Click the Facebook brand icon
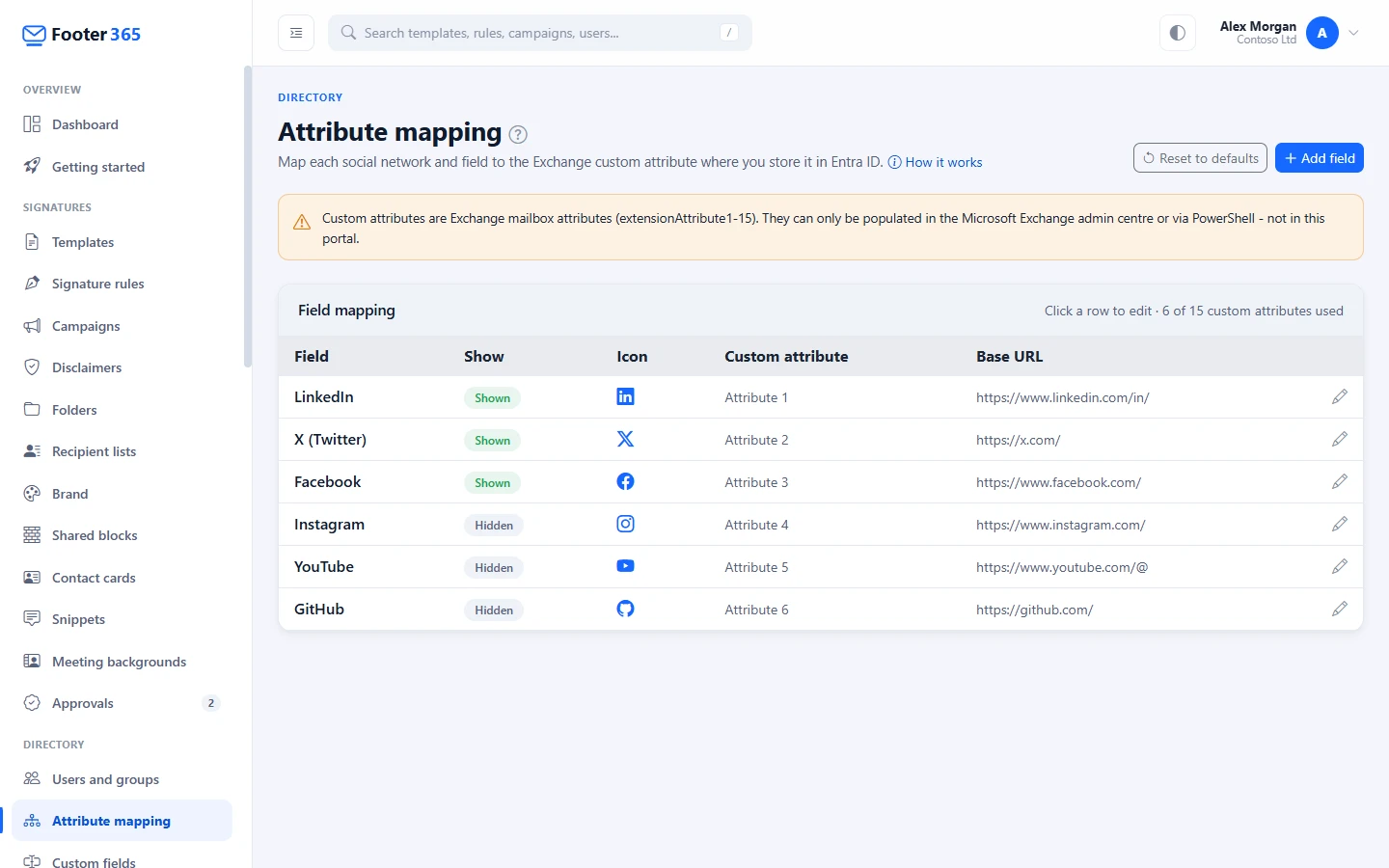Screen dimensions: 1389x868 (625, 481)
